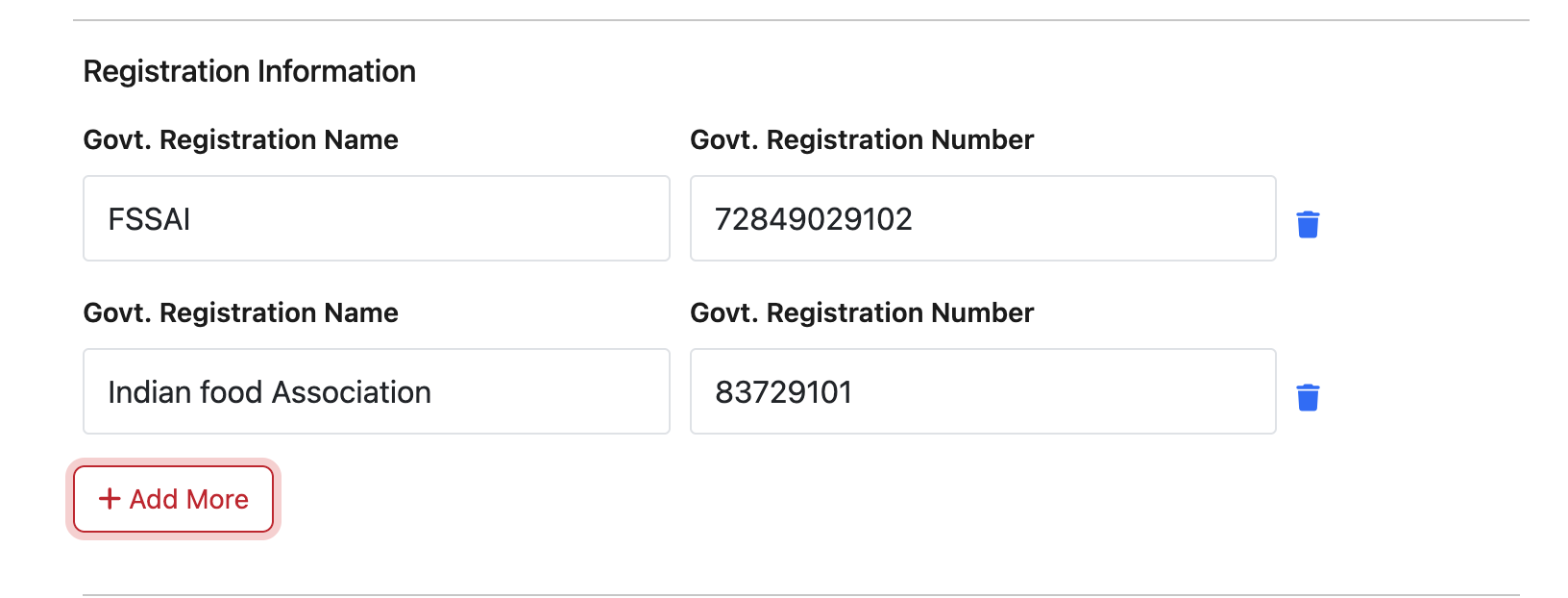Click trash icon beside number 83729101
This screenshot has width=1568, height=598.
1308,397
